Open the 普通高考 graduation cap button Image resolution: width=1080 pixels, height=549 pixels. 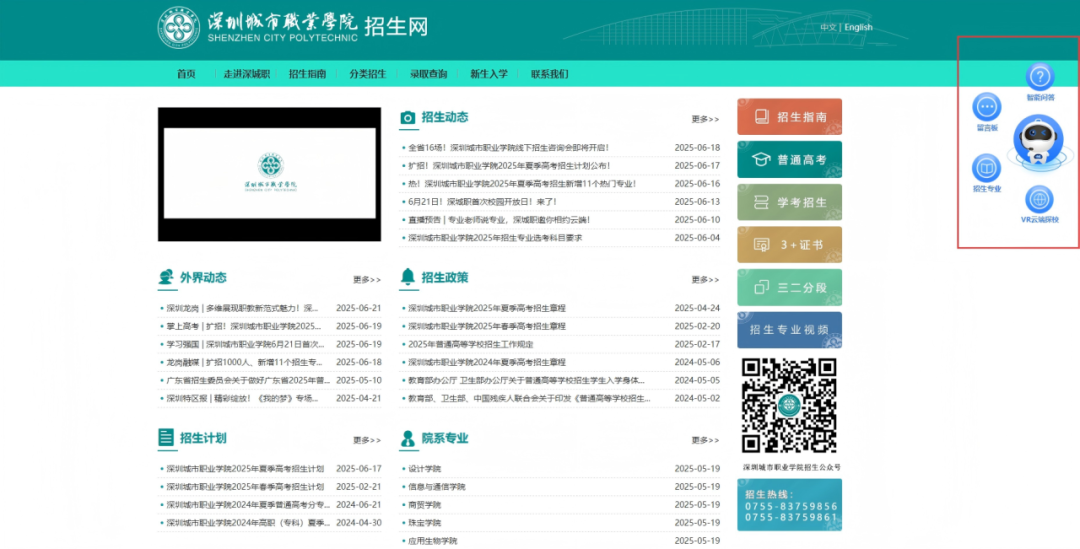tap(789, 159)
